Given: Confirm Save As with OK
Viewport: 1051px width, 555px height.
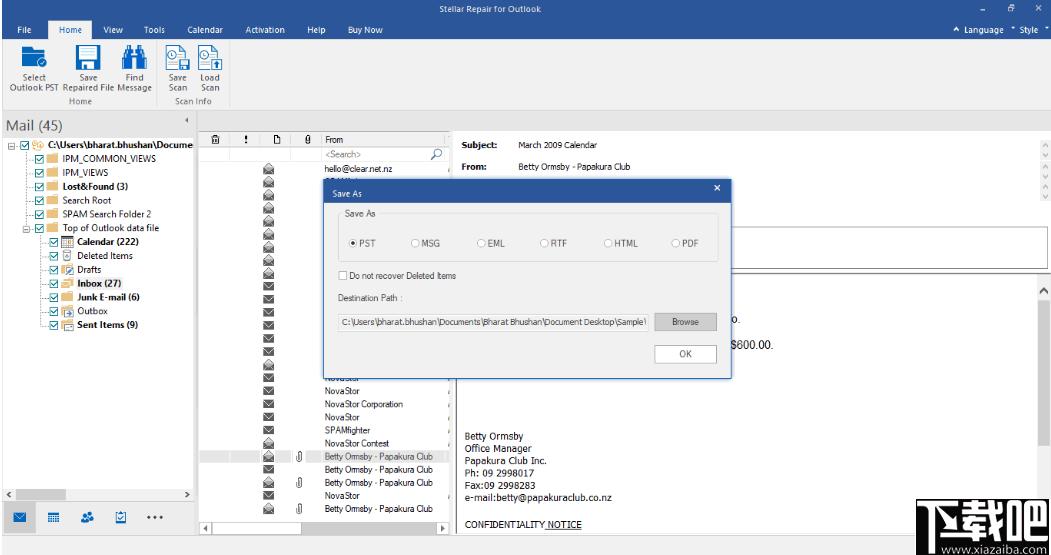Looking at the screenshot, I should coord(685,354).
